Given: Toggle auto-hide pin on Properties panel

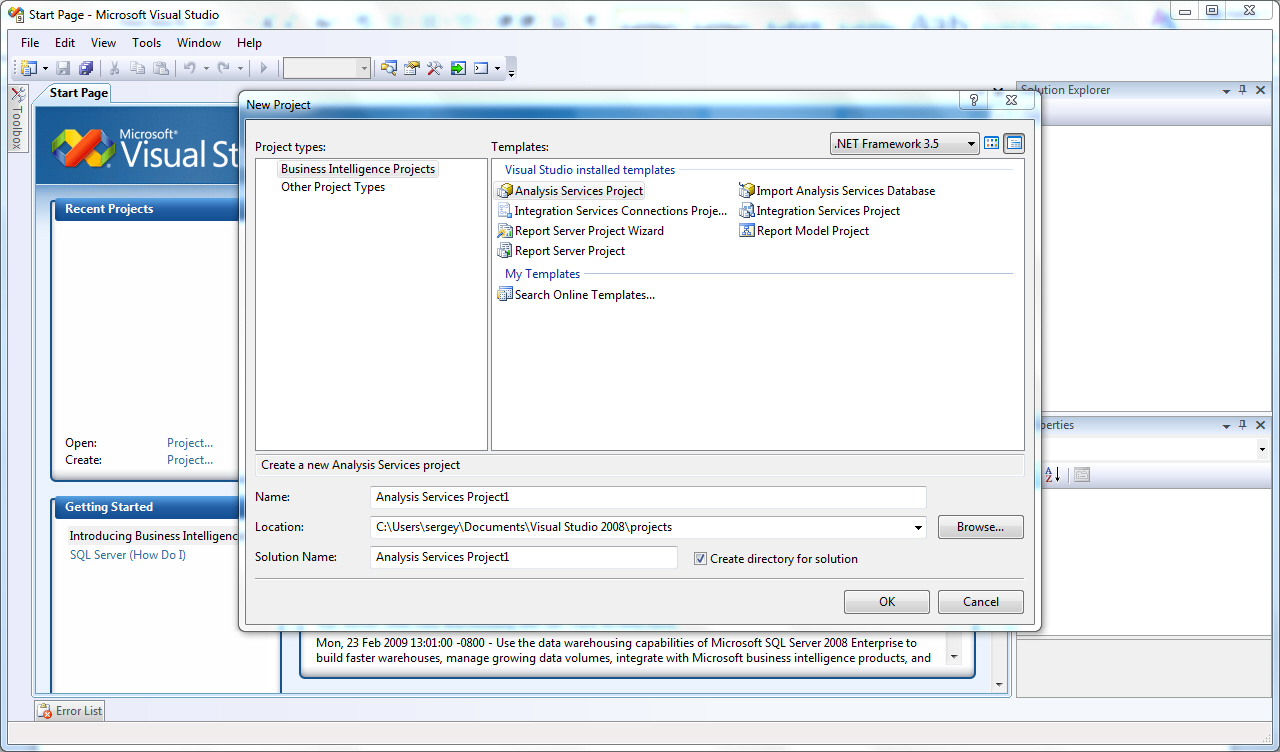Looking at the screenshot, I should 1243,425.
